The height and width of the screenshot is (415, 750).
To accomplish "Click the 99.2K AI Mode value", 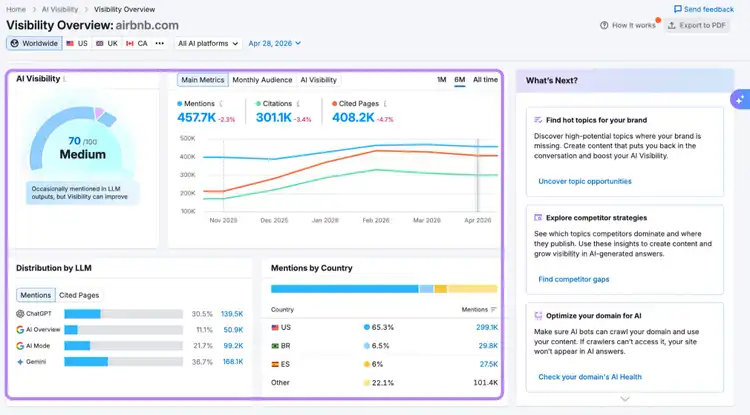I will [x=233, y=346].
